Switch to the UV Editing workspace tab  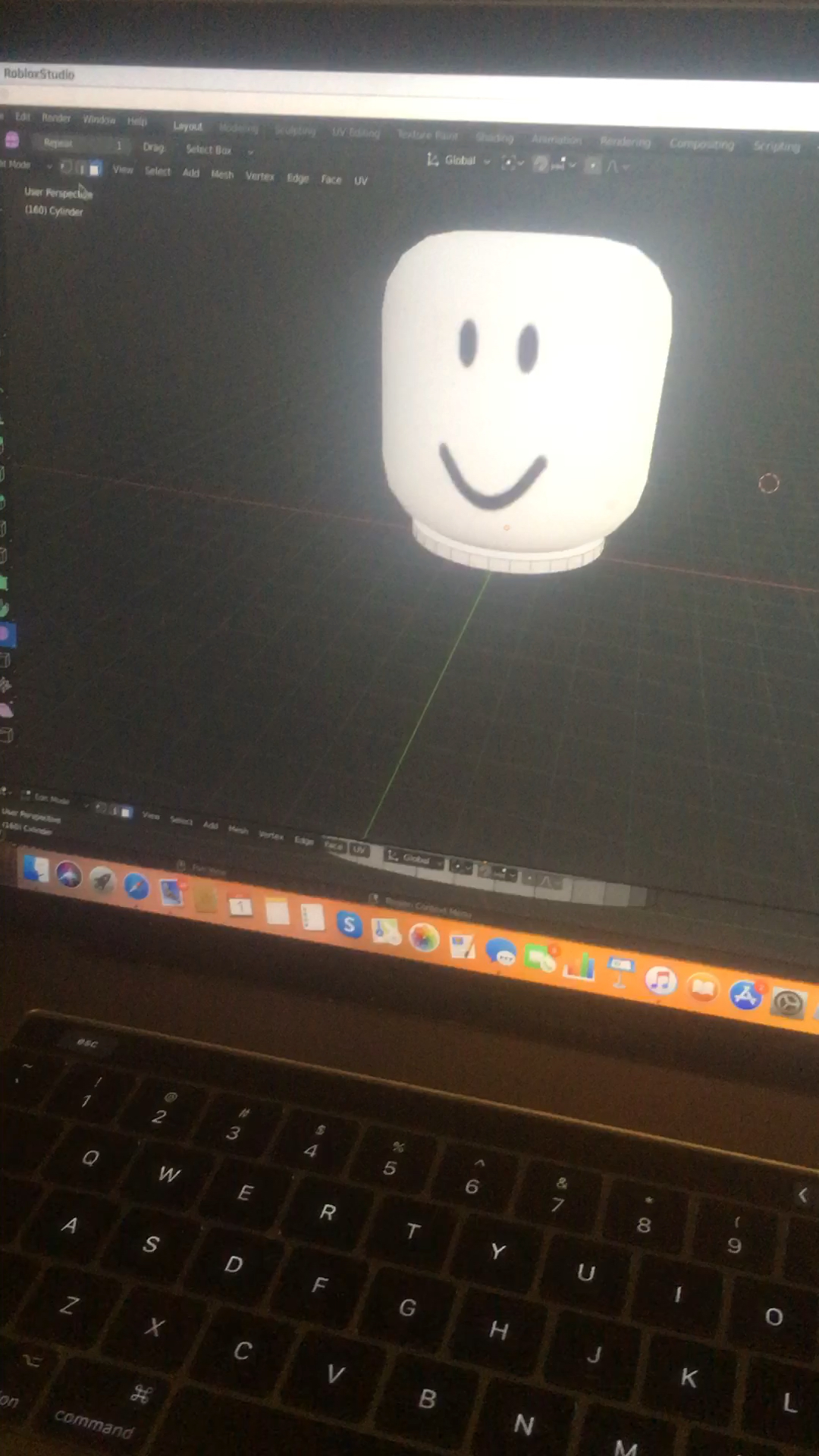(356, 133)
